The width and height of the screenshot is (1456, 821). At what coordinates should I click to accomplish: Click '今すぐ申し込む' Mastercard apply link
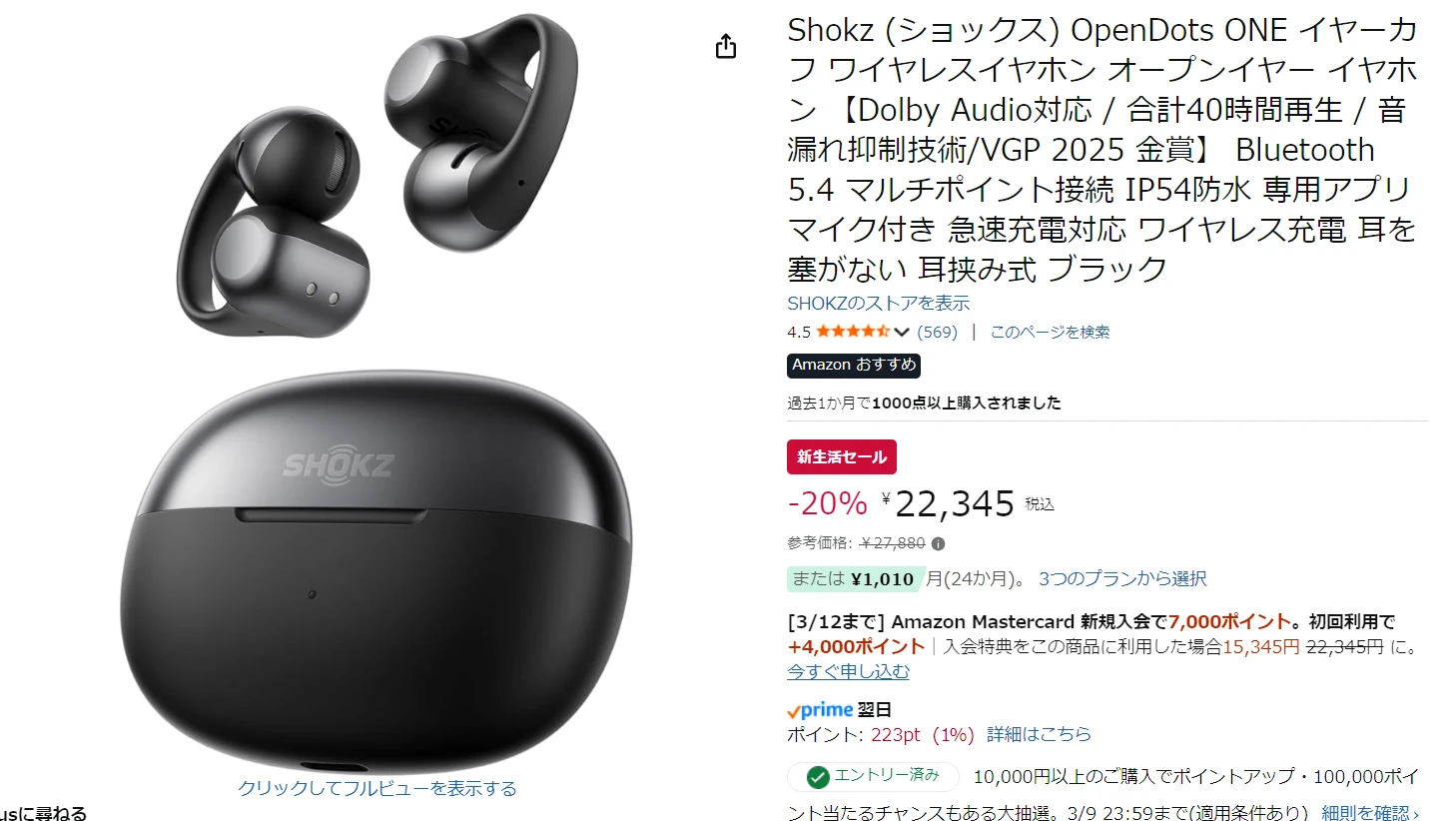[x=848, y=671]
